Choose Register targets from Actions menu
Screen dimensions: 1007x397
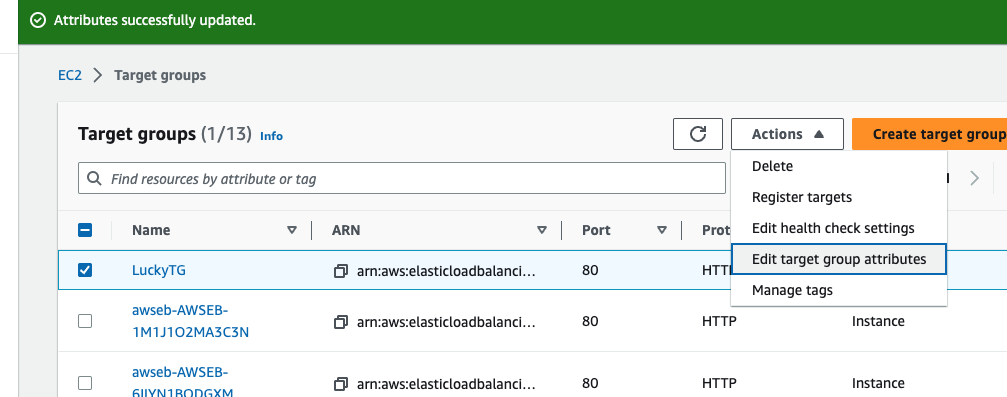pos(839,197)
